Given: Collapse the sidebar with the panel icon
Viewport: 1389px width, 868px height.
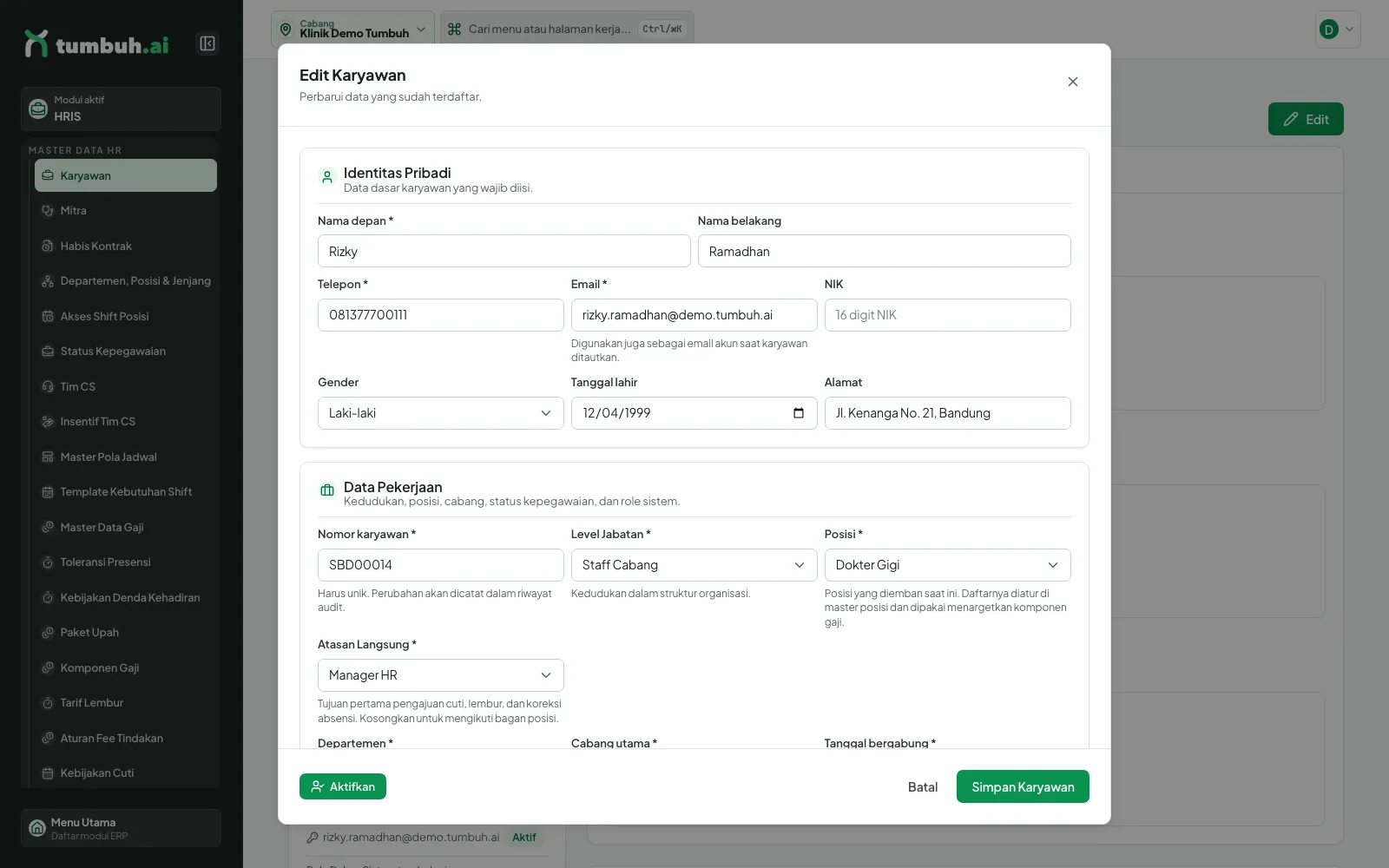Looking at the screenshot, I should point(207,43).
